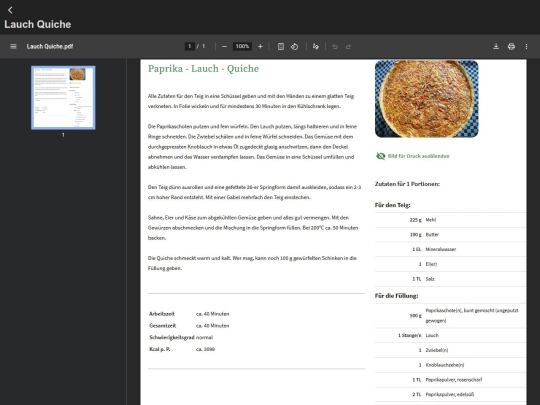Viewport: 540px width, 405px height.
Task: Open the three-dot more actions menu
Action: pyautogui.click(x=526, y=46)
